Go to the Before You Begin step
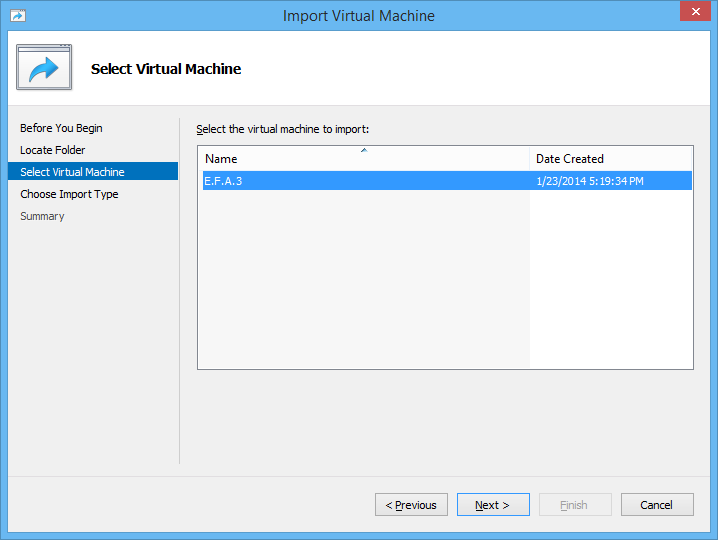This screenshot has height=540, width=718. tap(61, 128)
